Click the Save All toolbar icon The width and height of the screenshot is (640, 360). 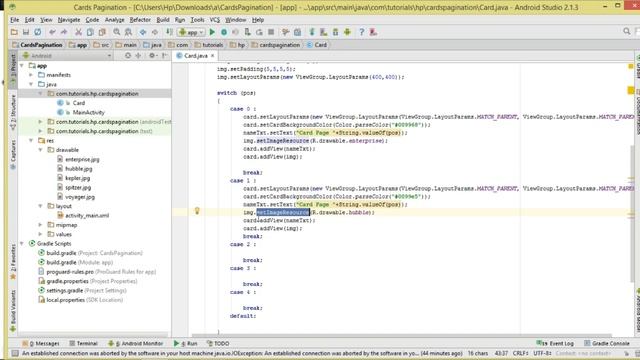tap(26, 32)
